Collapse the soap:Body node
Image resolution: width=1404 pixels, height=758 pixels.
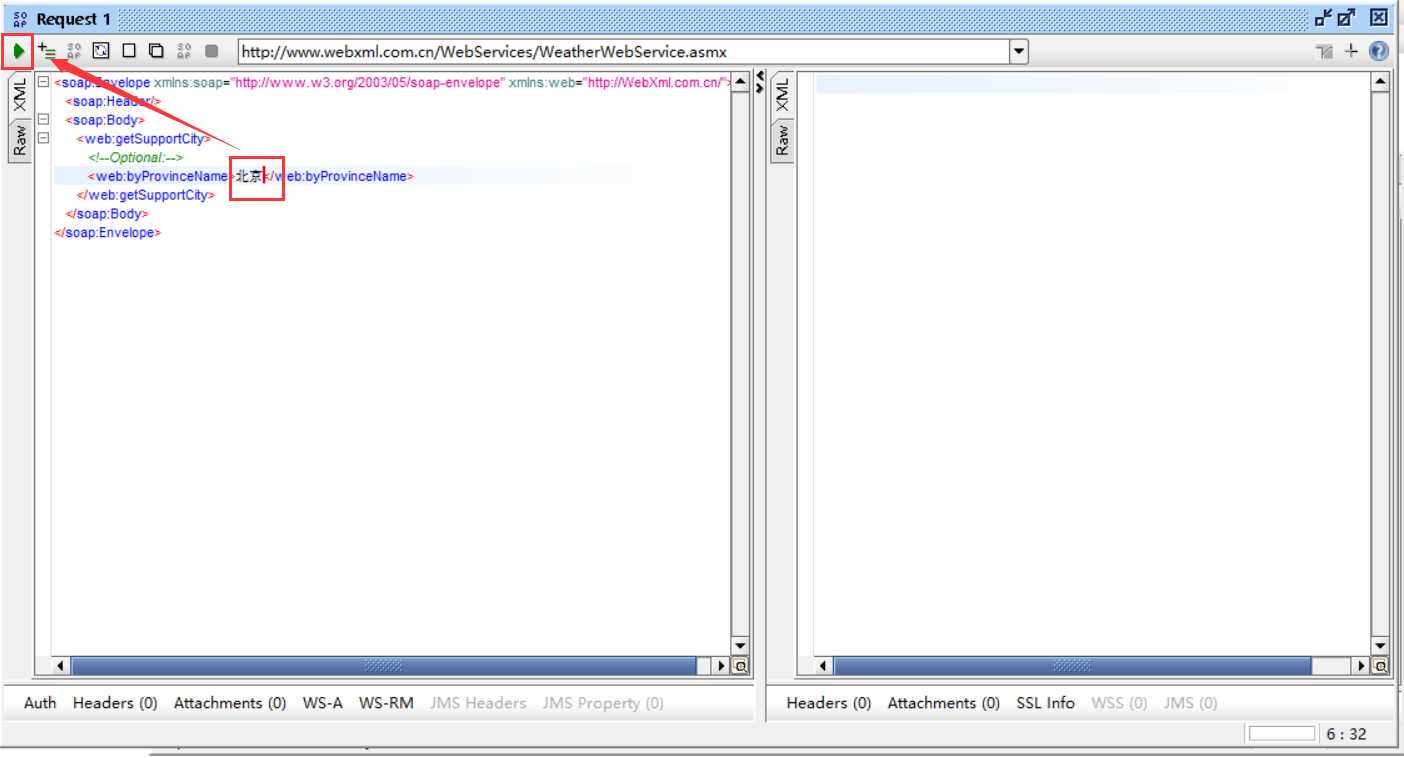point(43,120)
